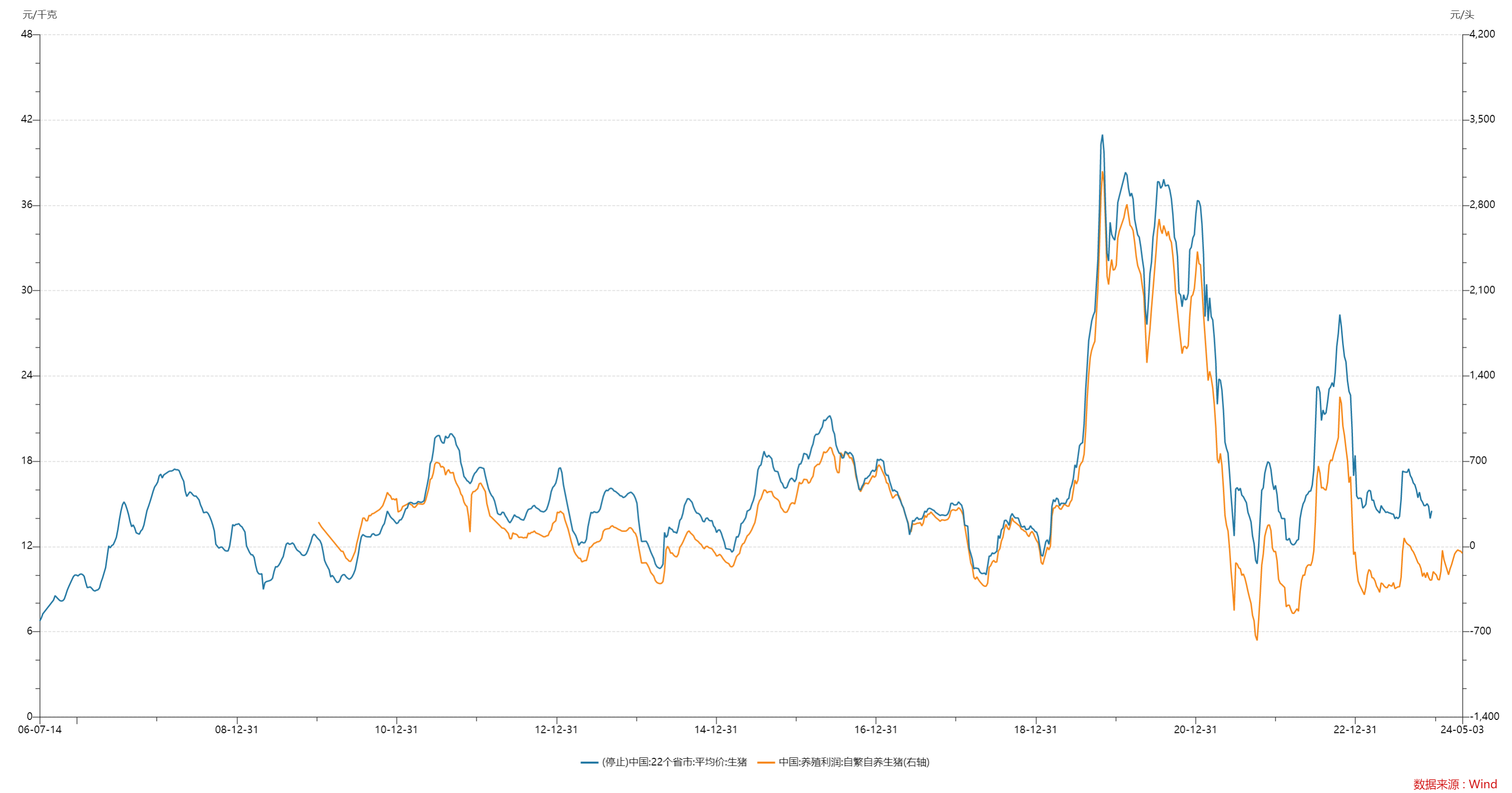Viewport: 1512px width, 793px height.
Task: Click the 0 right axis value label
Action: click(x=1472, y=546)
